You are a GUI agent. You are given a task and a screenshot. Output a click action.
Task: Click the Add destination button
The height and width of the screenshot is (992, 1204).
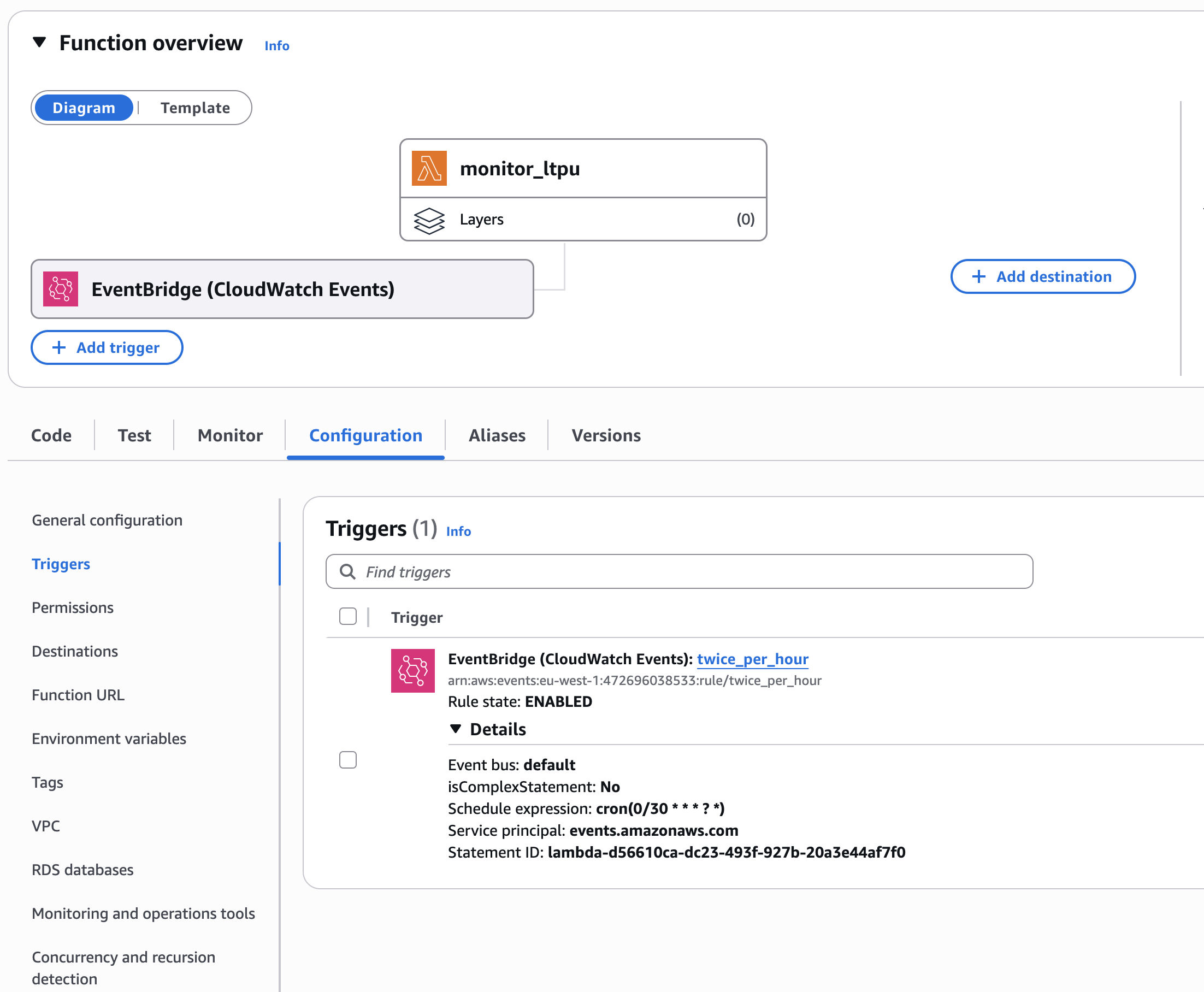pos(1043,276)
